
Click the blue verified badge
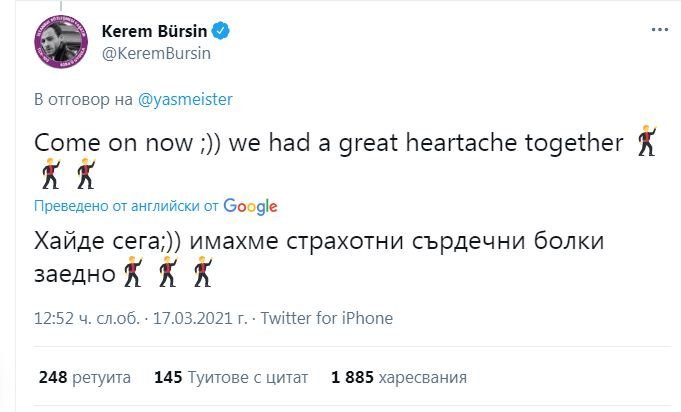[222, 31]
